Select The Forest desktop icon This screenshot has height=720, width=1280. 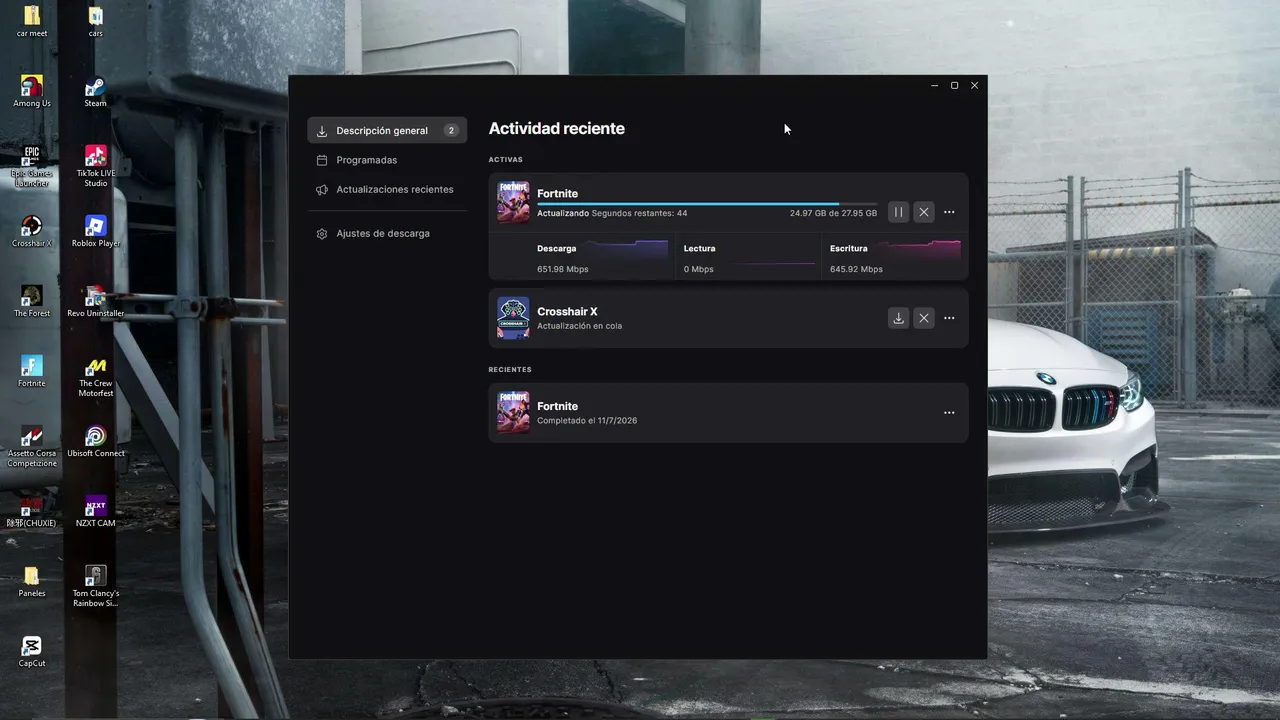(x=32, y=302)
